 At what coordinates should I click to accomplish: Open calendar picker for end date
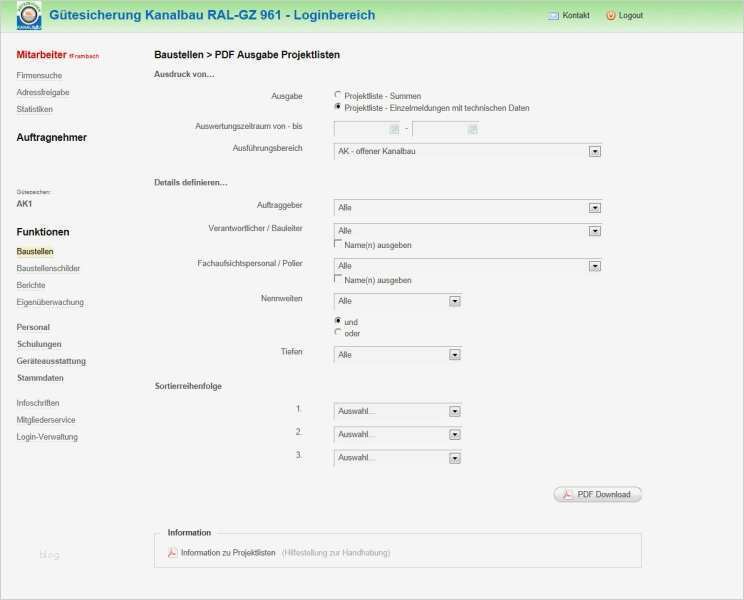pos(472,129)
